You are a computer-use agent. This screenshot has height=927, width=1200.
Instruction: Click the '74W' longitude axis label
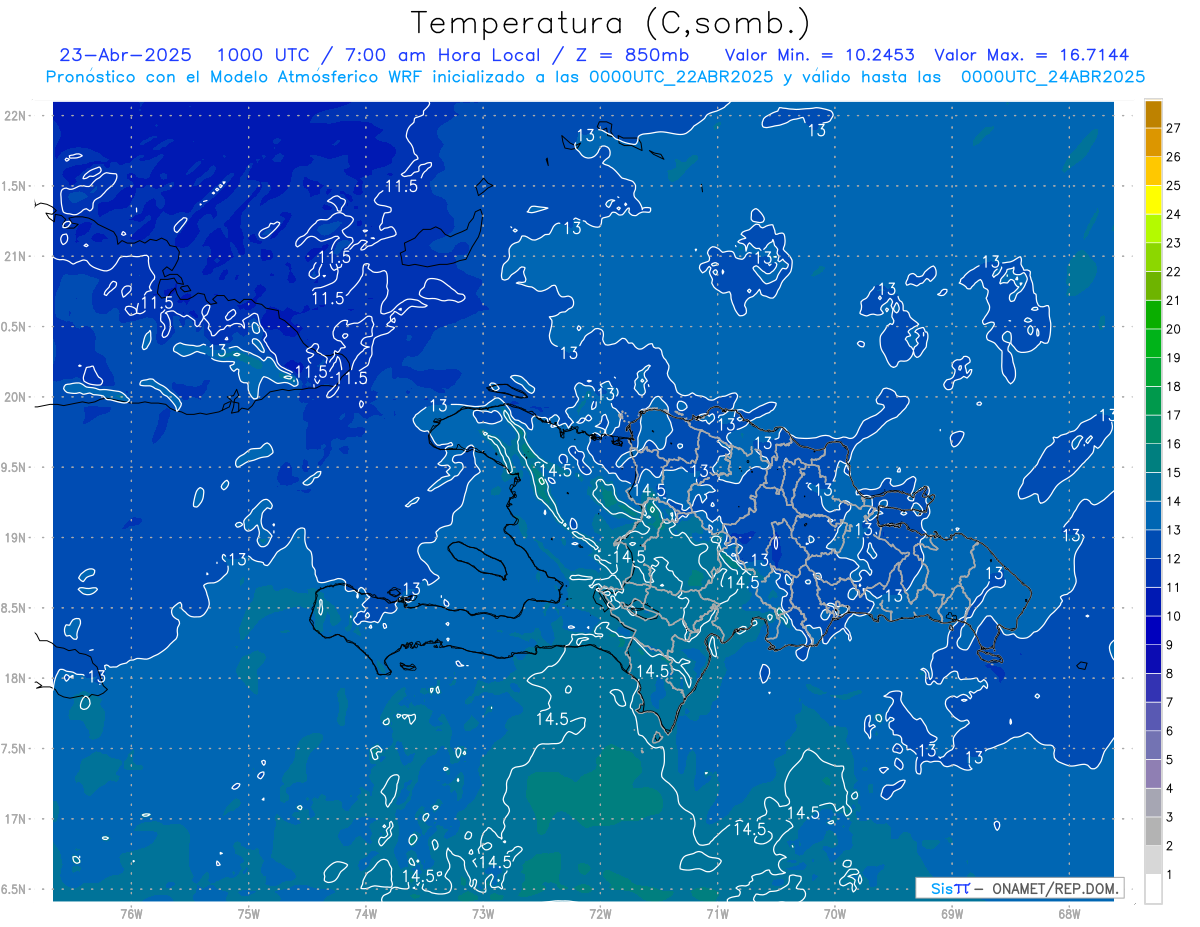tap(365, 913)
